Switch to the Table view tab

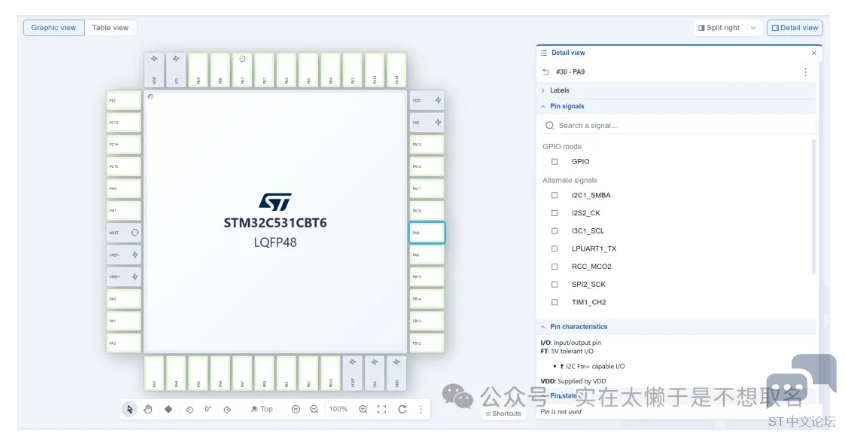(x=110, y=28)
